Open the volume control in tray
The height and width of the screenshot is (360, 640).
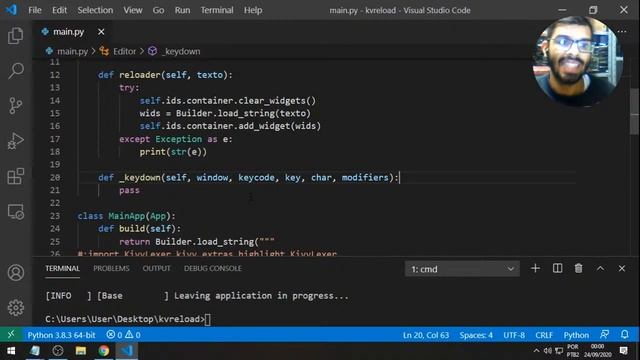click(548, 351)
